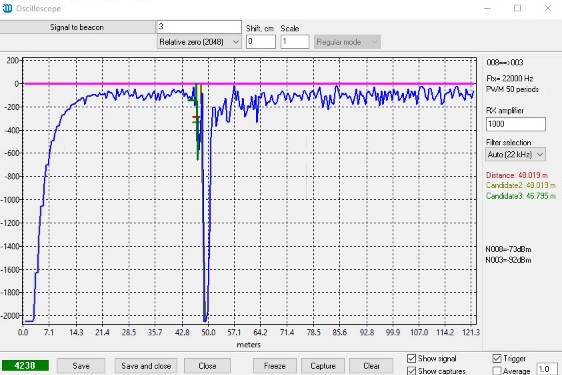Click the N003=-92dBm text
The width and height of the screenshot is (562, 375).
coord(508,260)
